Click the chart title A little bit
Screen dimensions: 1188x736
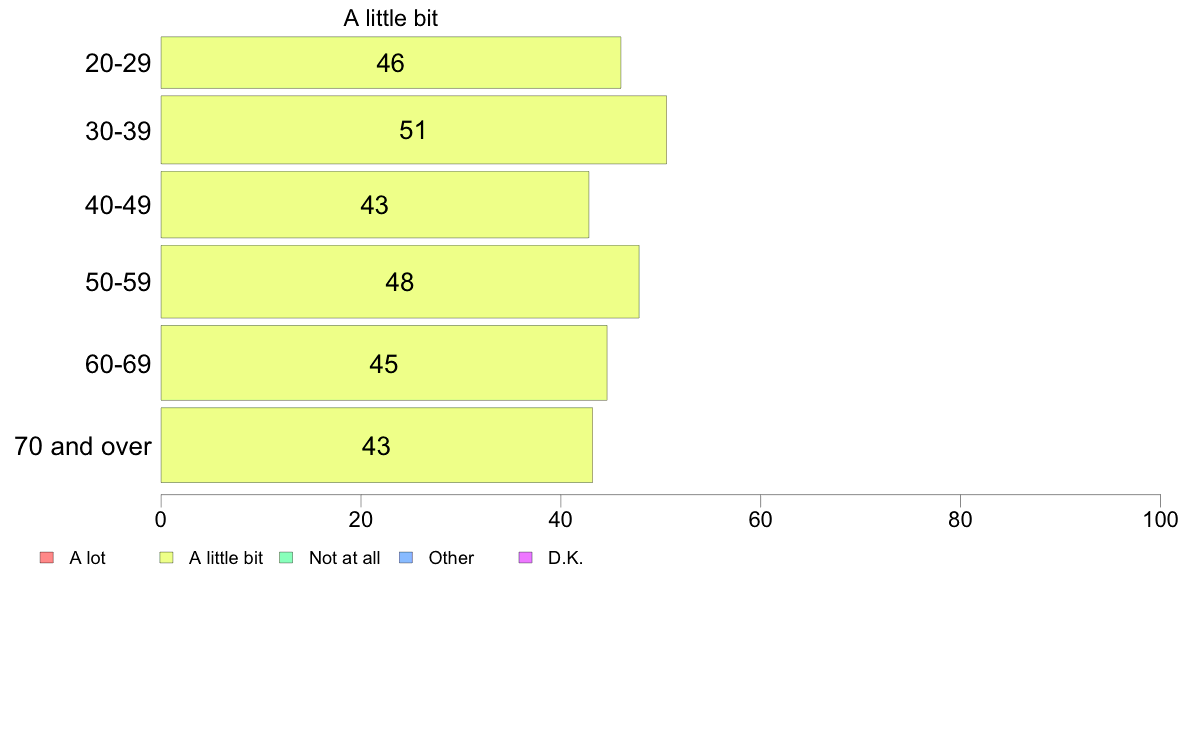(391, 18)
